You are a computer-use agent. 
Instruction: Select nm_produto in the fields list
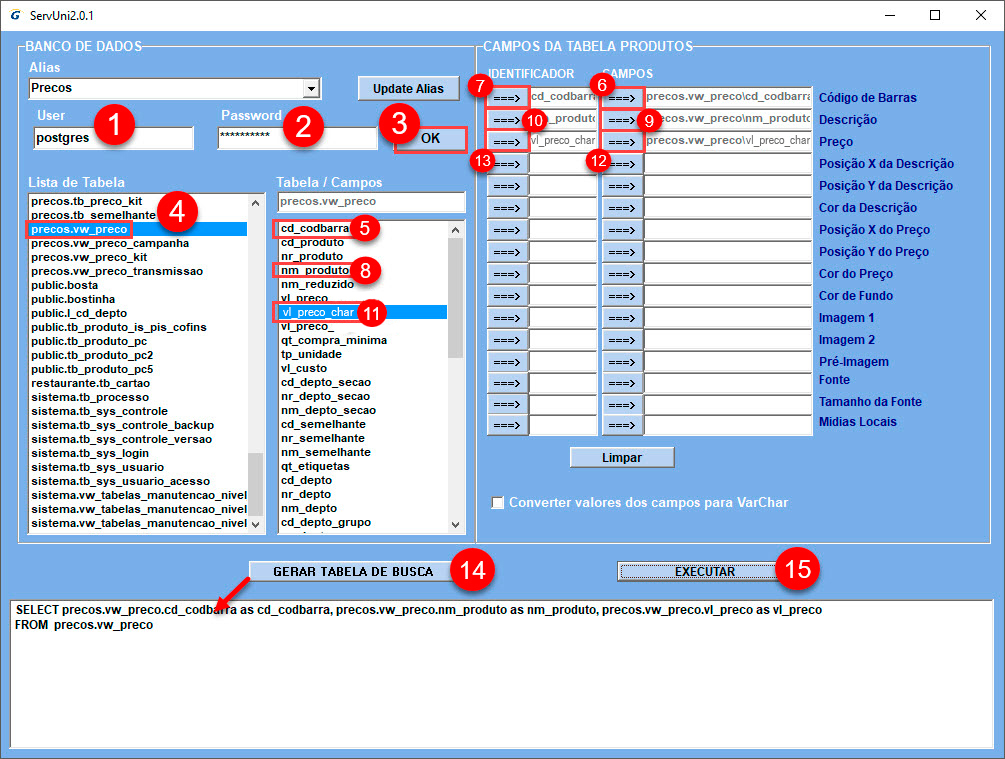pos(315,270)
